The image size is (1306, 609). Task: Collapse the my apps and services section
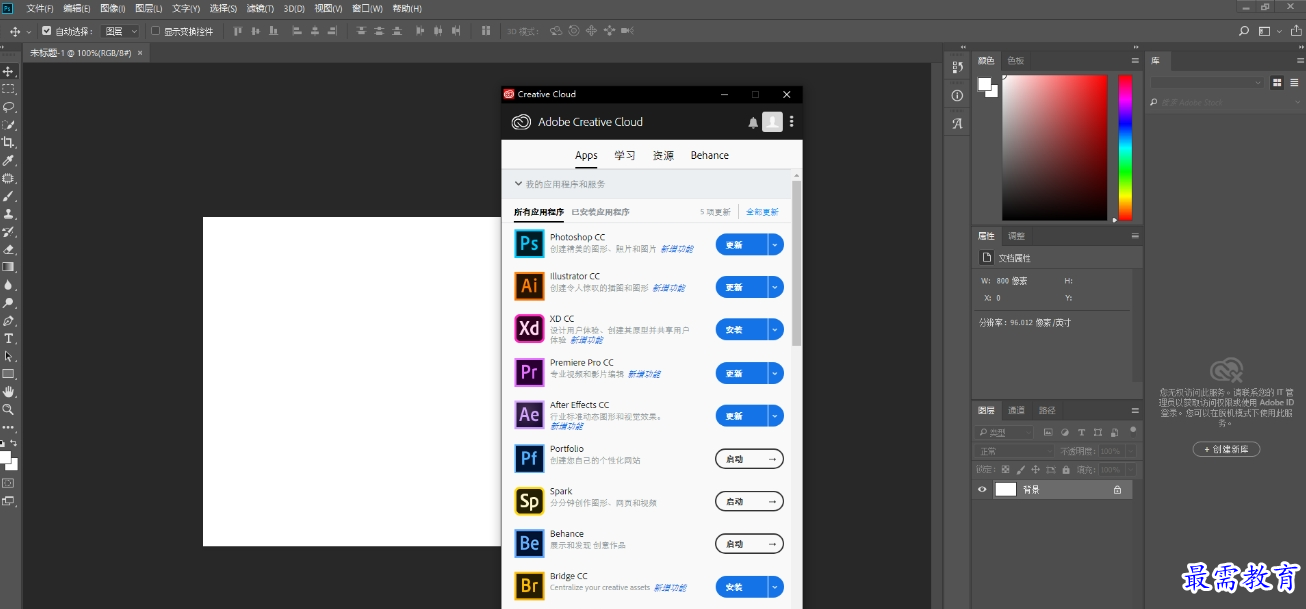pos(518,184)
